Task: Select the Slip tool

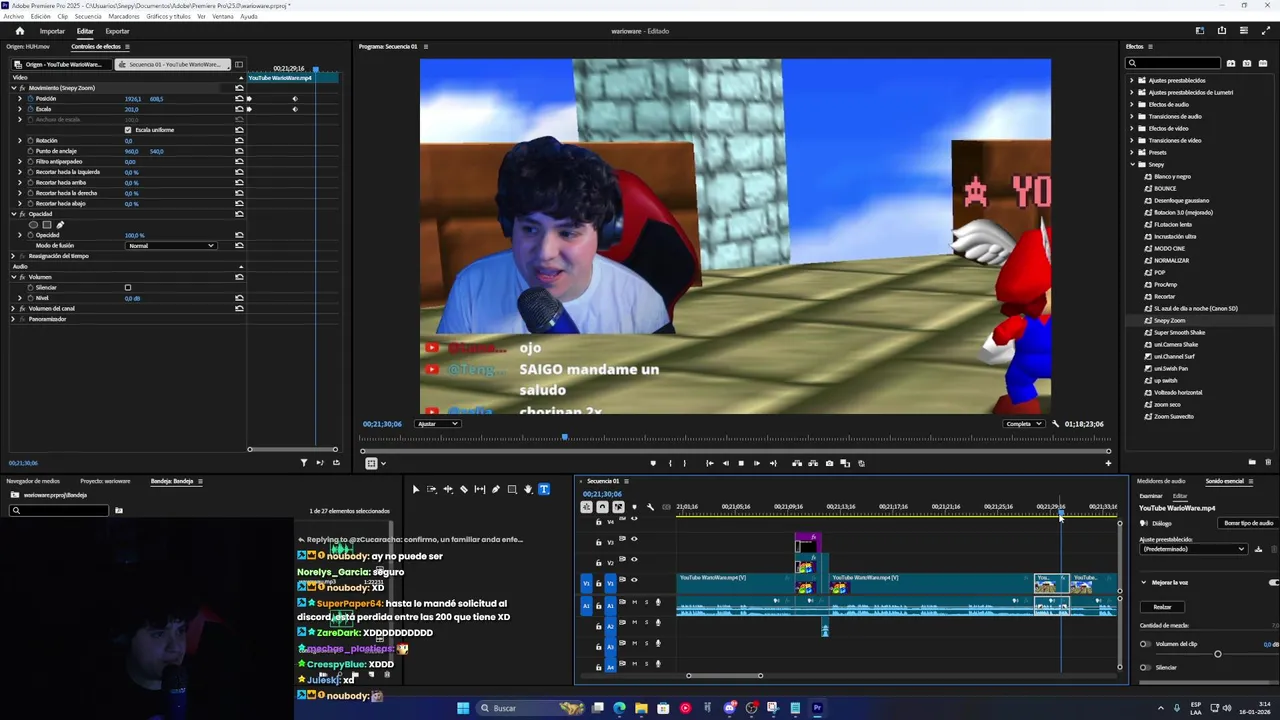Action: tap(480, 489)
